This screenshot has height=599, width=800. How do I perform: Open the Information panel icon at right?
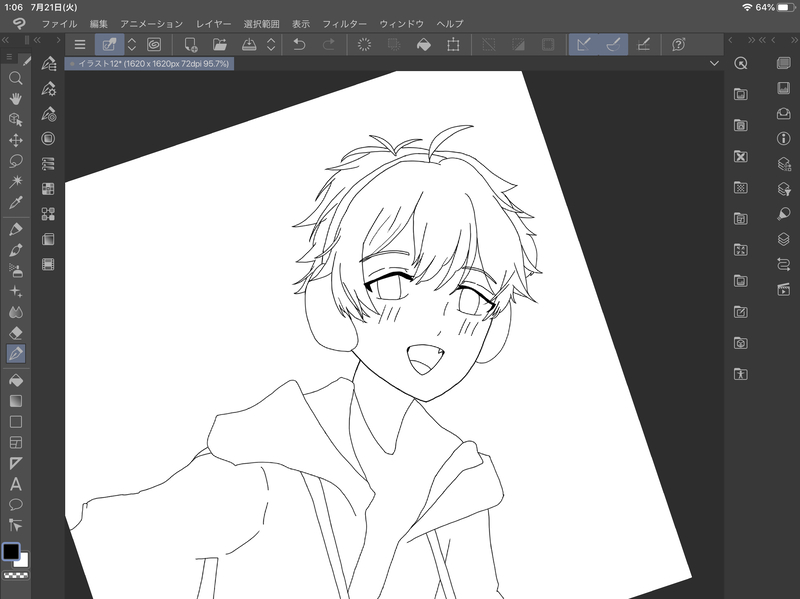tap(784, 138)
